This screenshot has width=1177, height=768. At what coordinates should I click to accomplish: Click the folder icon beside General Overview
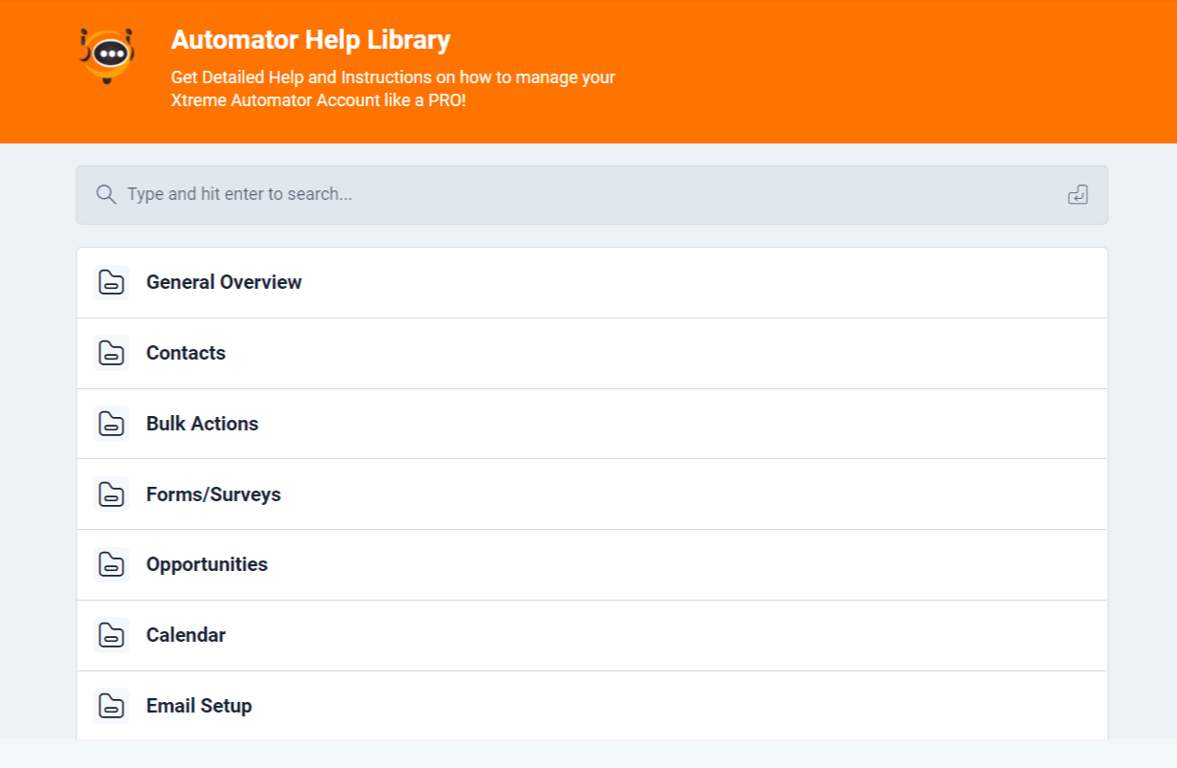pyautogui.click(x=111, y=282)
